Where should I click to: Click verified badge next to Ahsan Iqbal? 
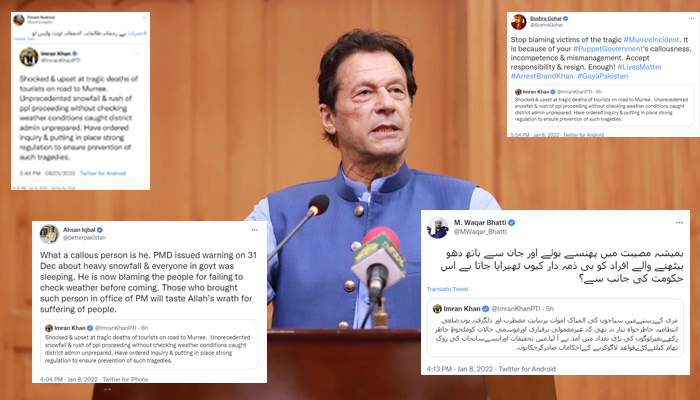point(100,230)
